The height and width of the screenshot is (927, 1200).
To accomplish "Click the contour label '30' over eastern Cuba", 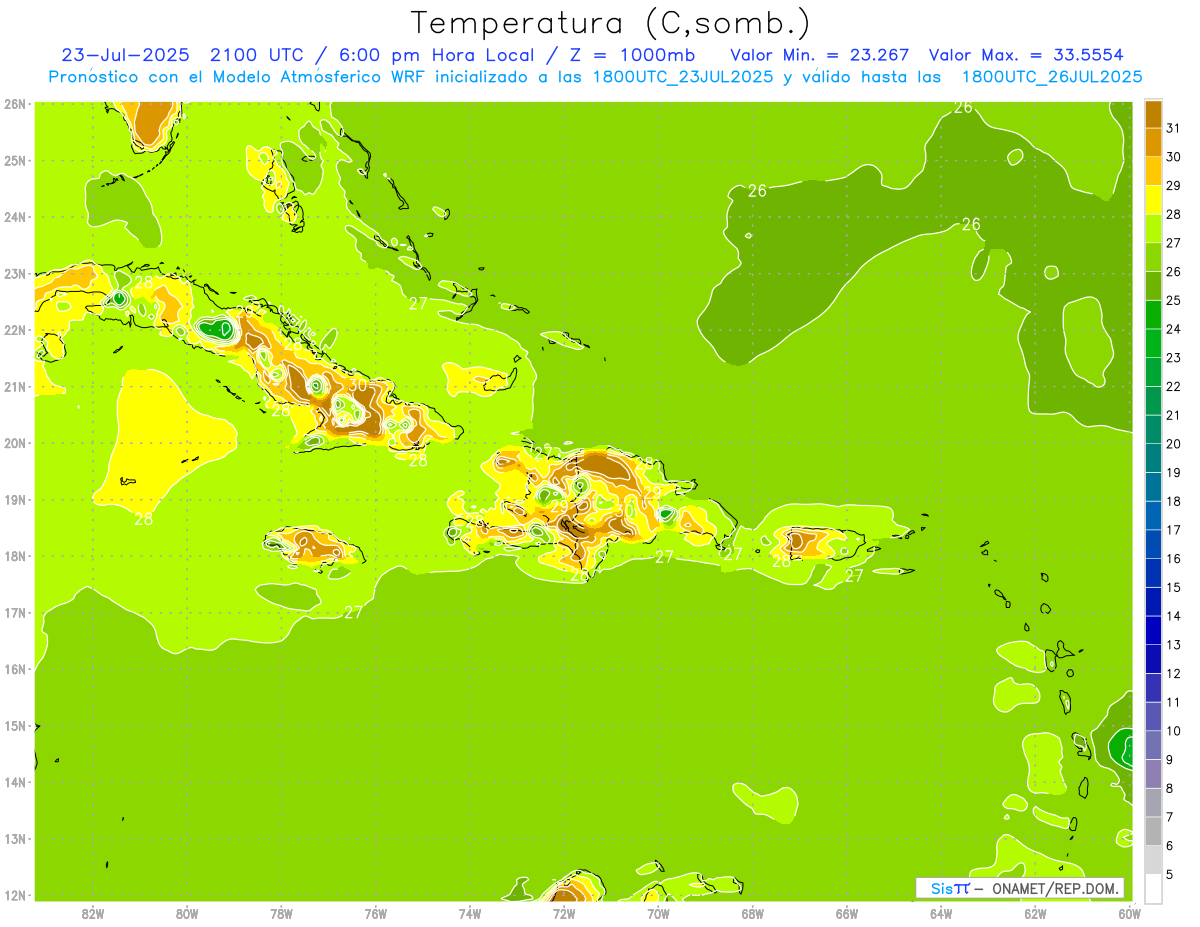I will pos(356,385).
